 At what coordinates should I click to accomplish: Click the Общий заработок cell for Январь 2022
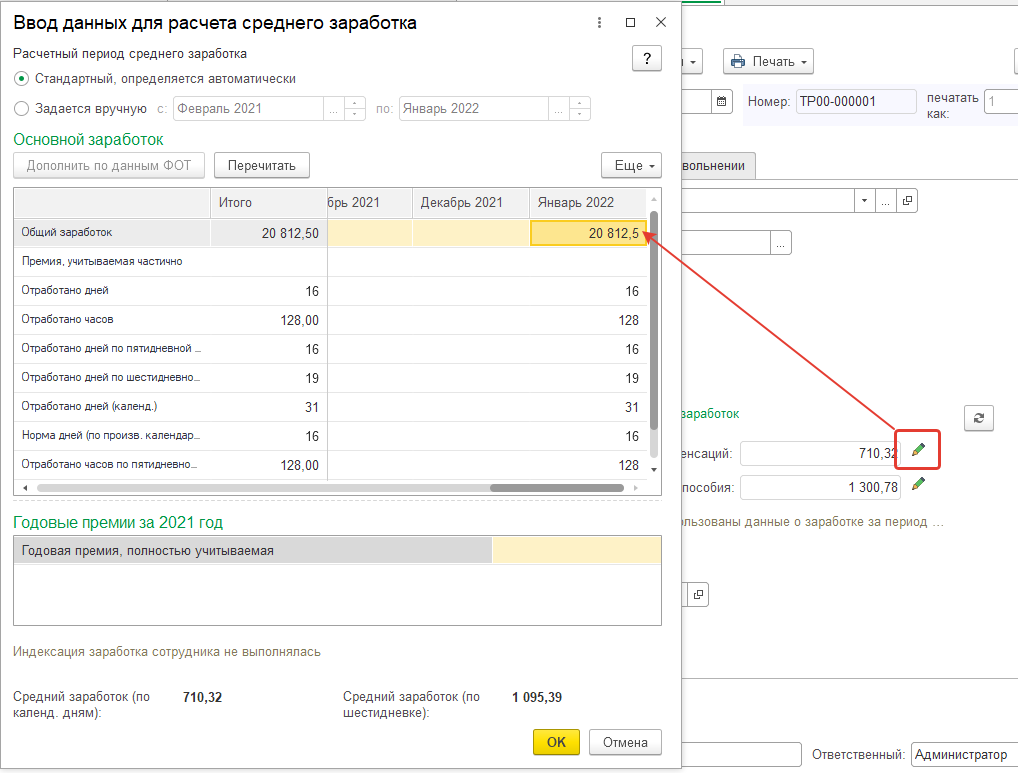[x=588, y=233]
